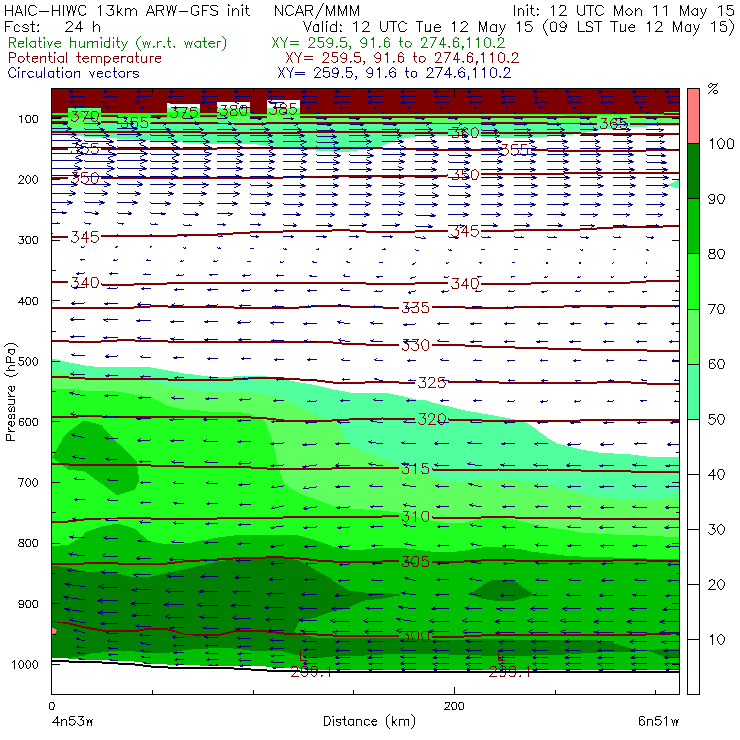Click the '6n51w' end location label
The image size is (740, 740).
click(658, 721)
